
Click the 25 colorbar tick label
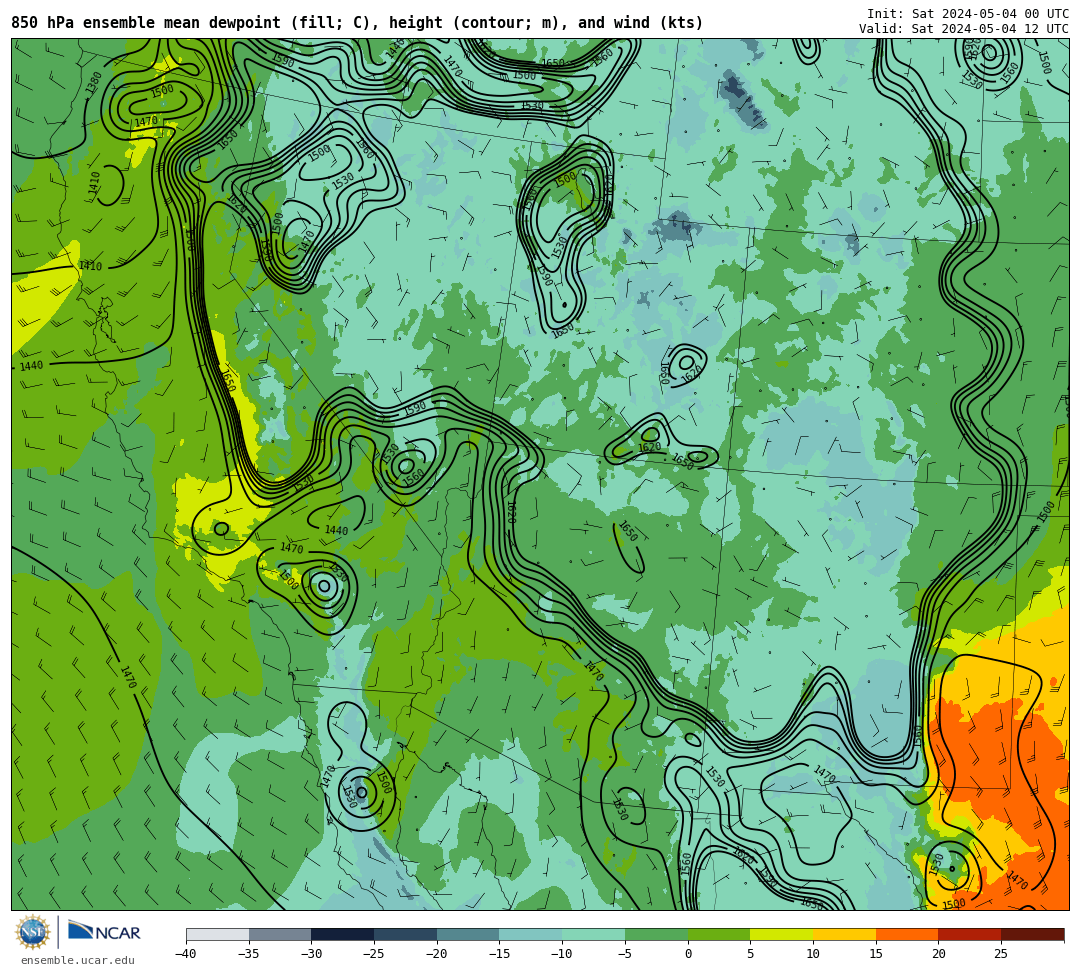tap(1001, 954)
